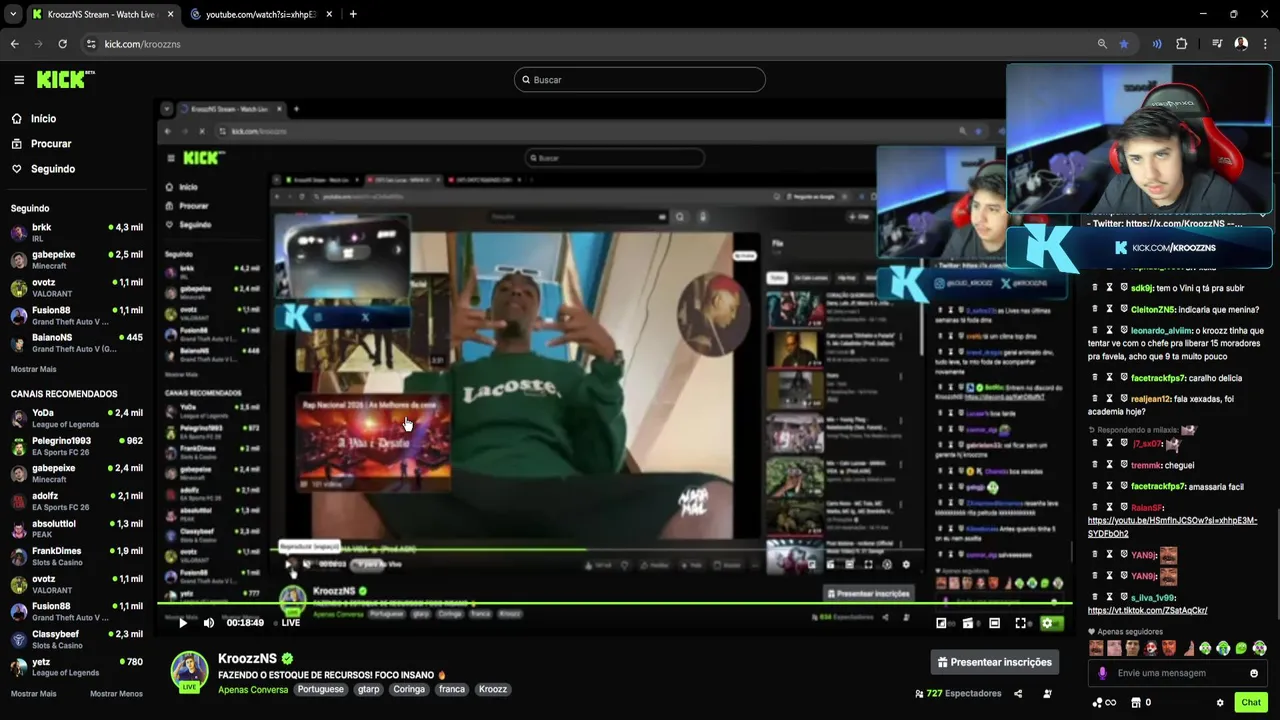Open the browser extensions puzzle icon
The height and width of the screenshot is (720, 1280).
[1182, 44]
